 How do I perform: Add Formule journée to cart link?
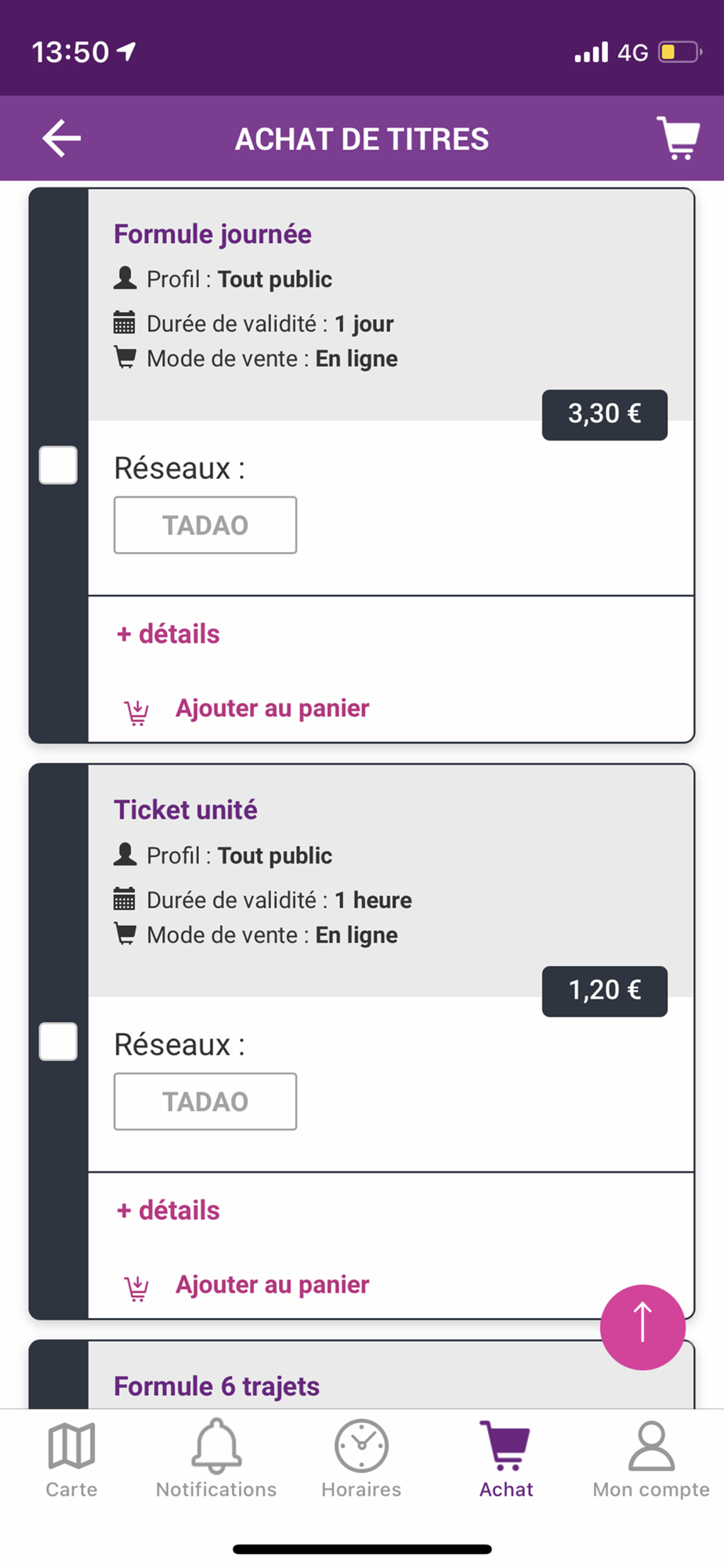[272, 708]
